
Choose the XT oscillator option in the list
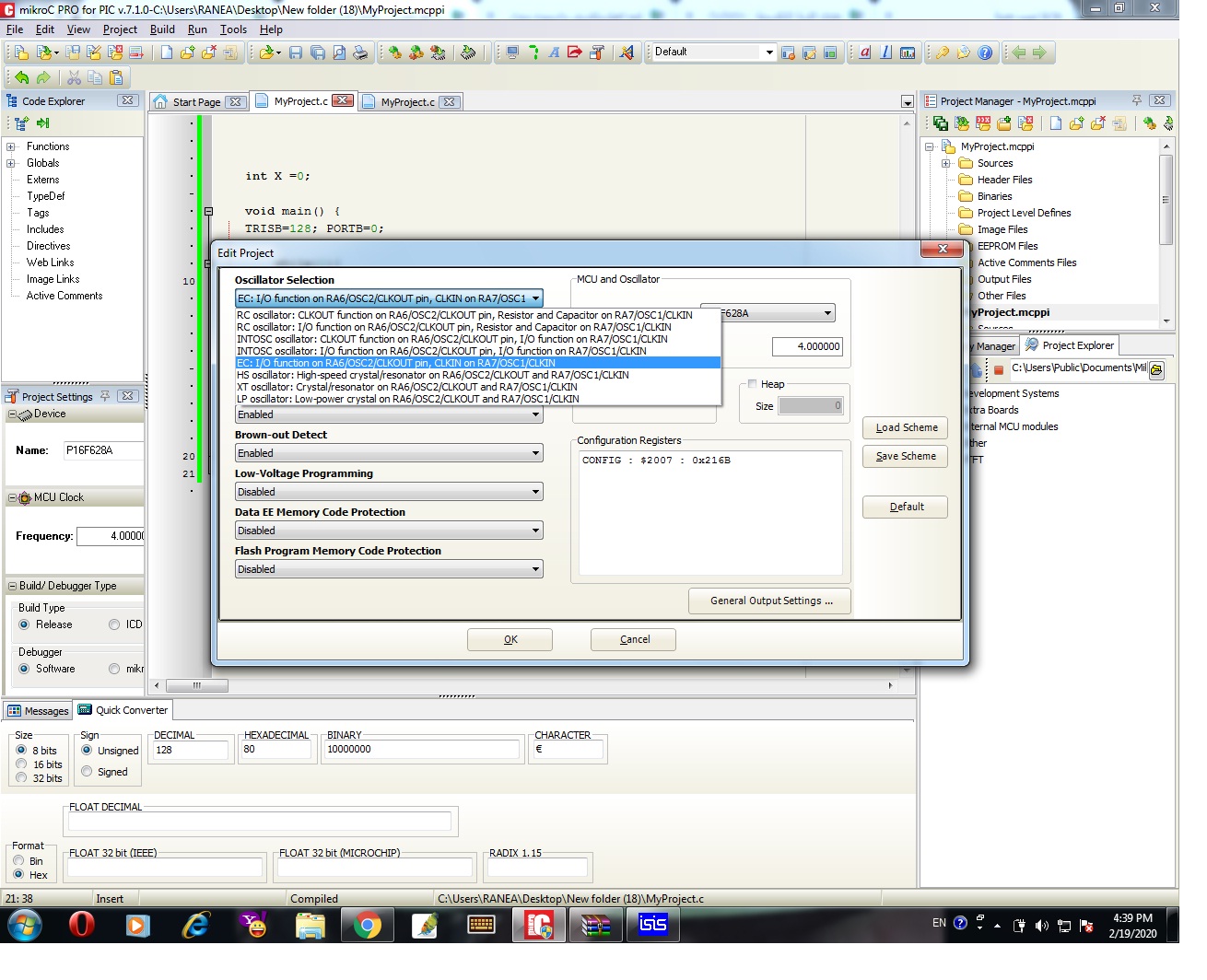(478, 387)
